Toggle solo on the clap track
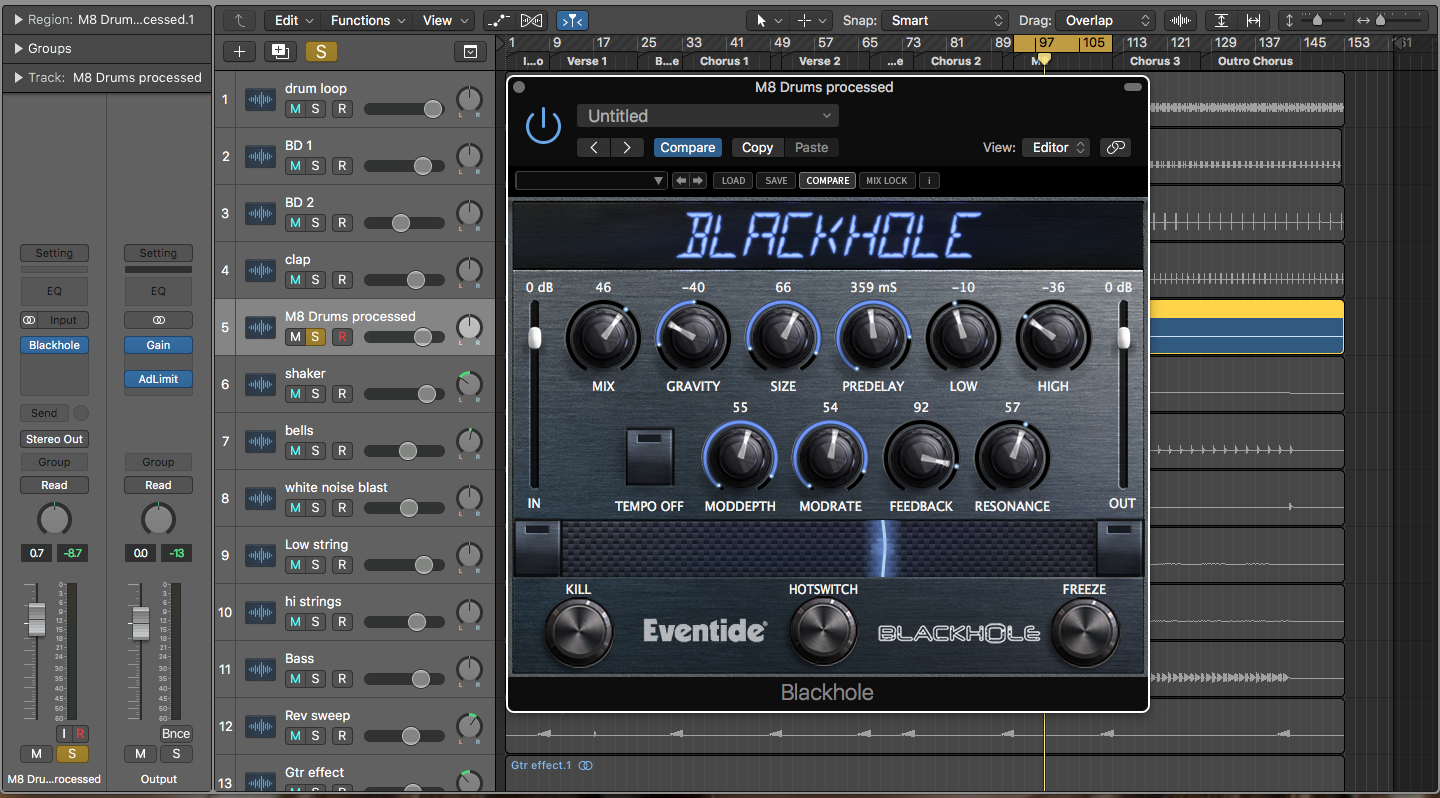 315,280
